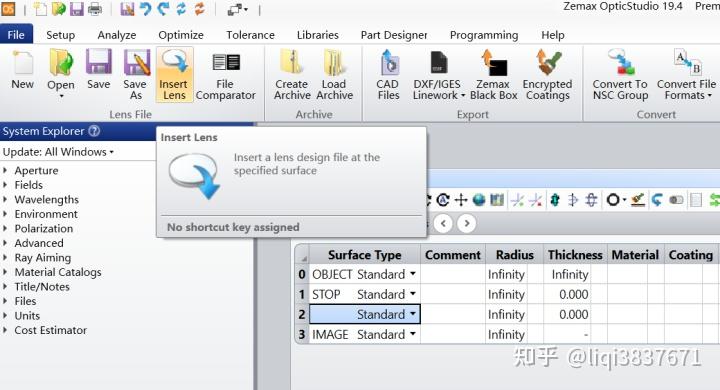
Task: Switch to the Libraries tab
Action: click(318, 35)
